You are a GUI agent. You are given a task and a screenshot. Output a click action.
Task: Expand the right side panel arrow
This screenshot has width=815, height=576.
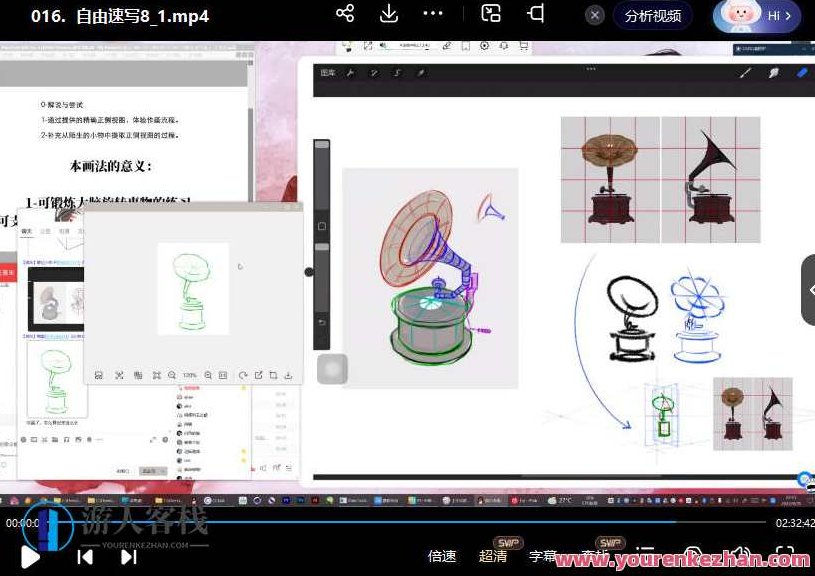point(809,289)
